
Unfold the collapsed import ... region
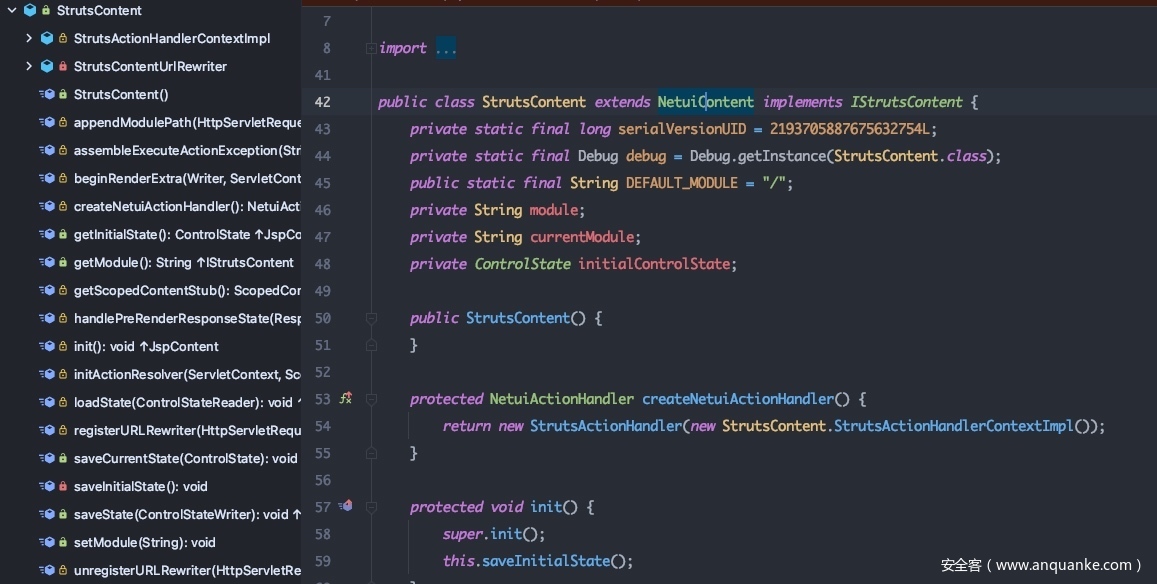(x=446, y=48)
